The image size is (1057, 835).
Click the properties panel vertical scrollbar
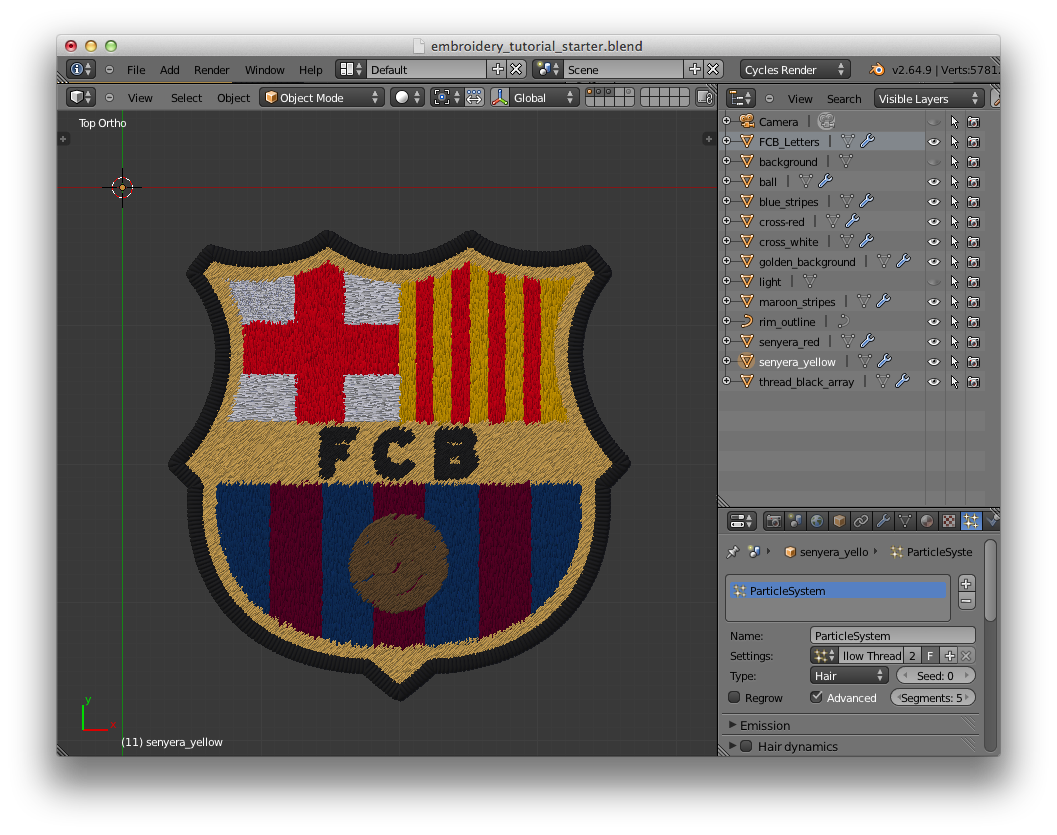click(990, 580)
